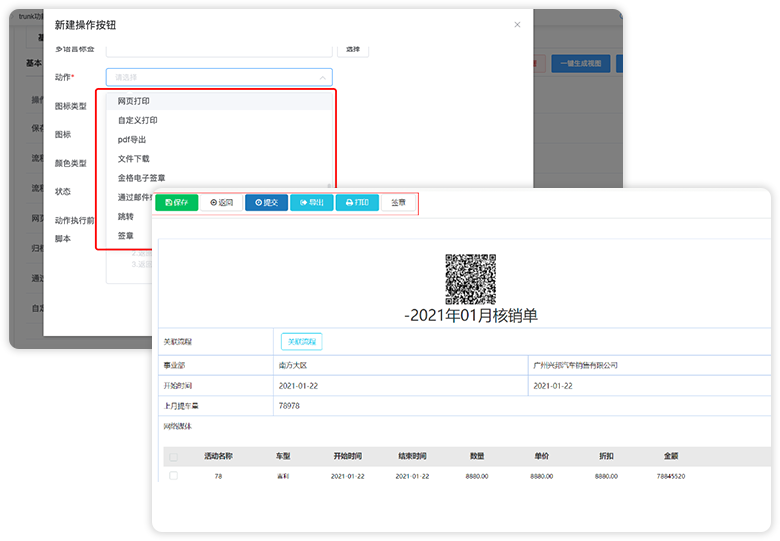Screen dimensions: 780x541
Task: Choose 金格电子签章 option in the list
Action: click(219, 178)
